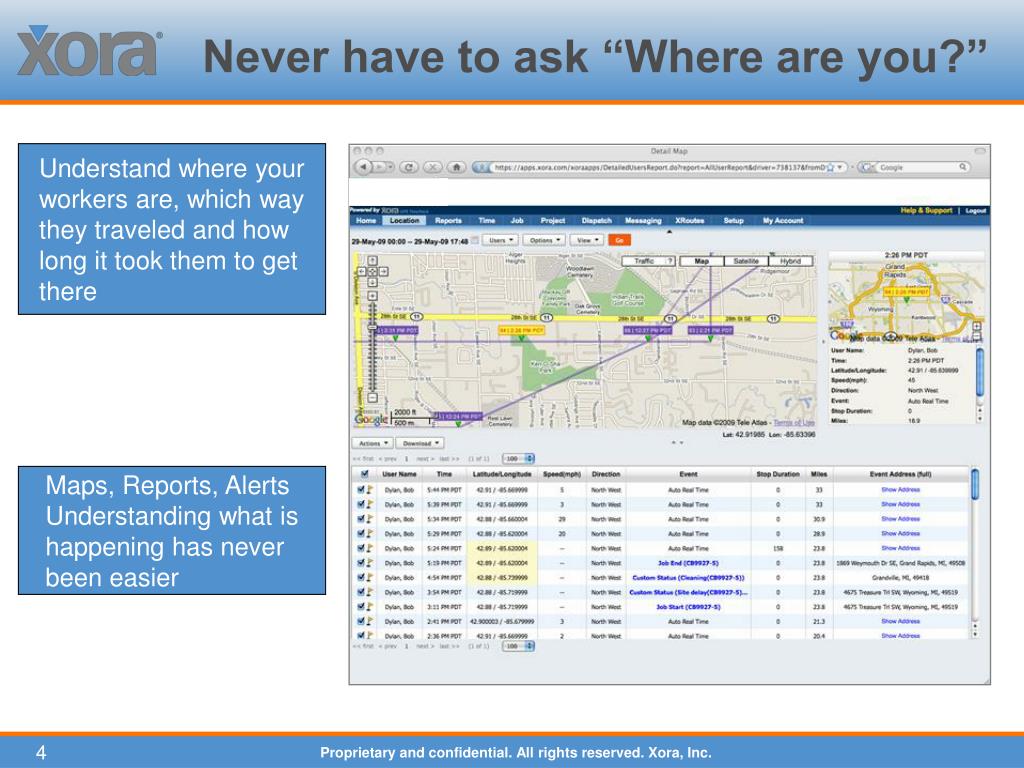
Task: Open the calendar icon beside date range
Action: [475, 240]
